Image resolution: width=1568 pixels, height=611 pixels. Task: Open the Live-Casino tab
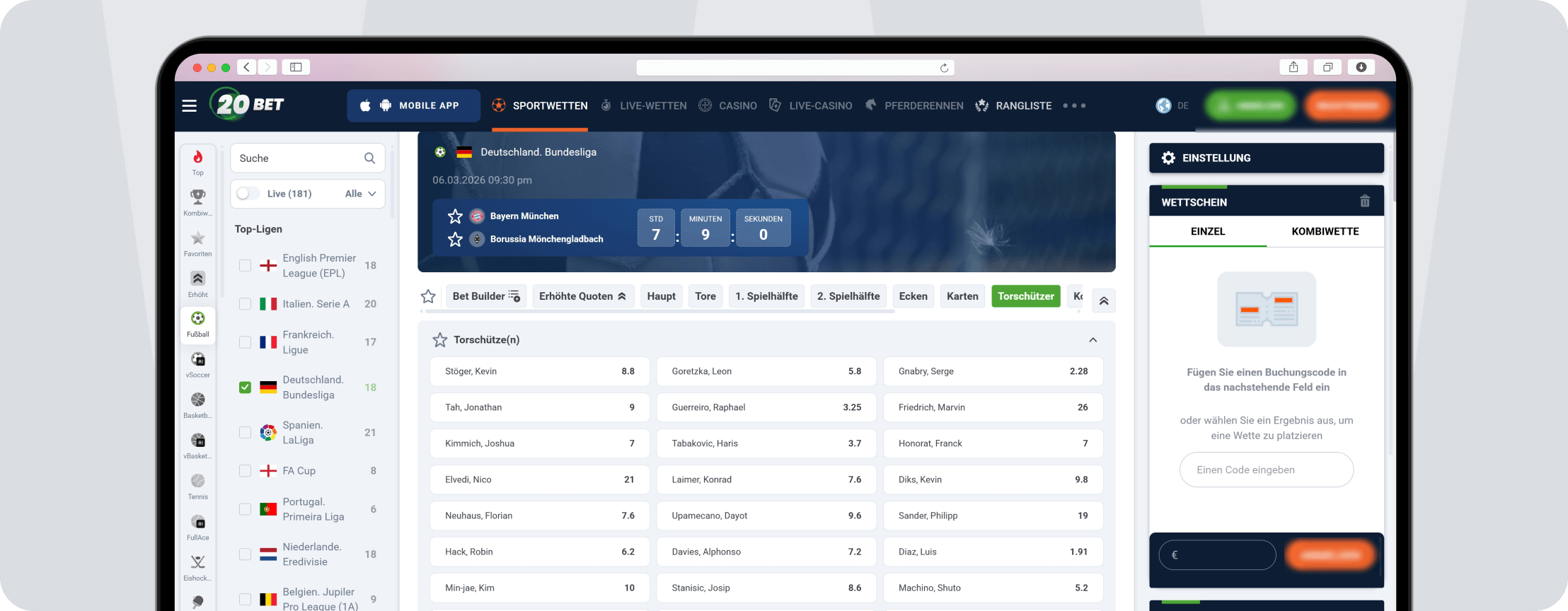pos(810,105)
